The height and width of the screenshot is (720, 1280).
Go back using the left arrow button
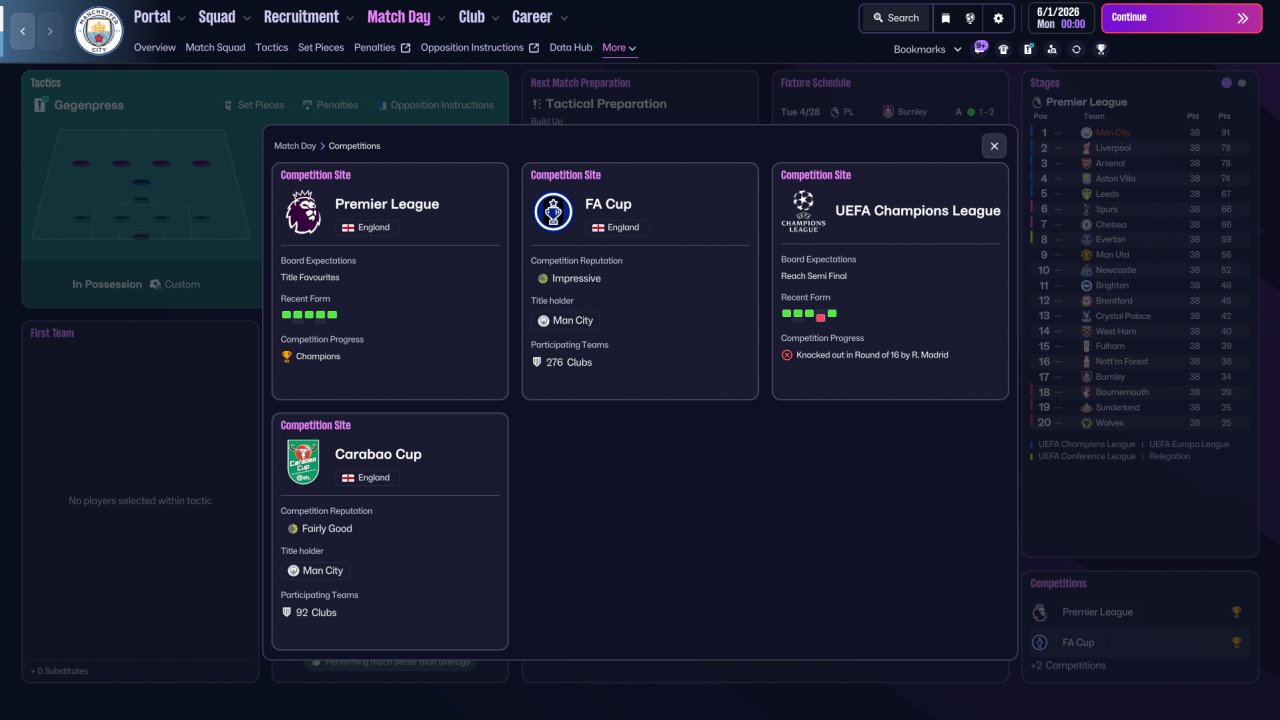[x=22, y=32]
